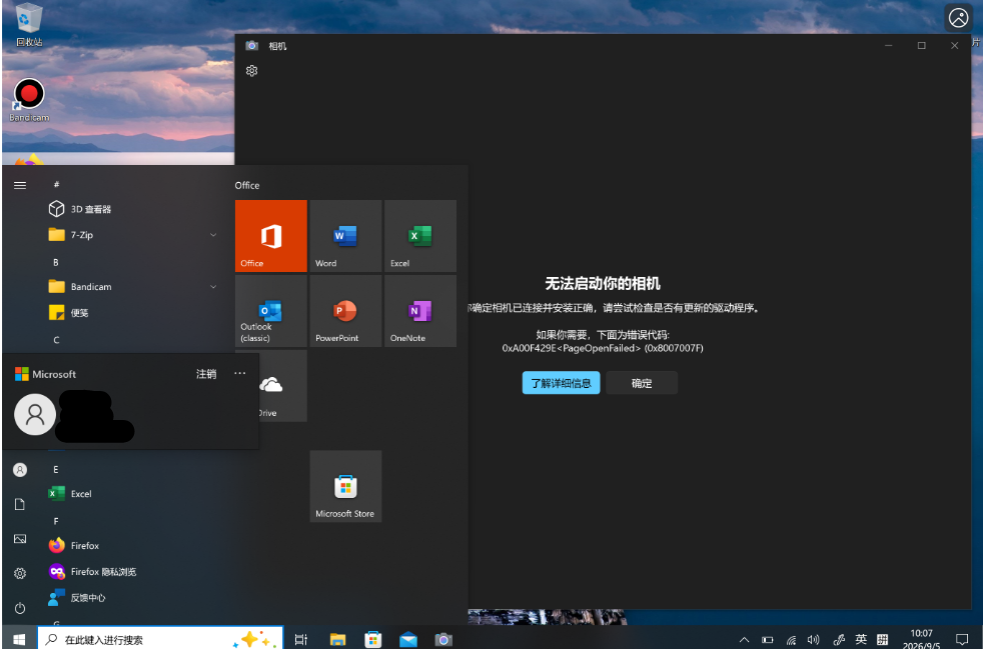Click the battery icon in system tray
The height and width of the screenshot is (649, 983).
(x=767, y=640)
